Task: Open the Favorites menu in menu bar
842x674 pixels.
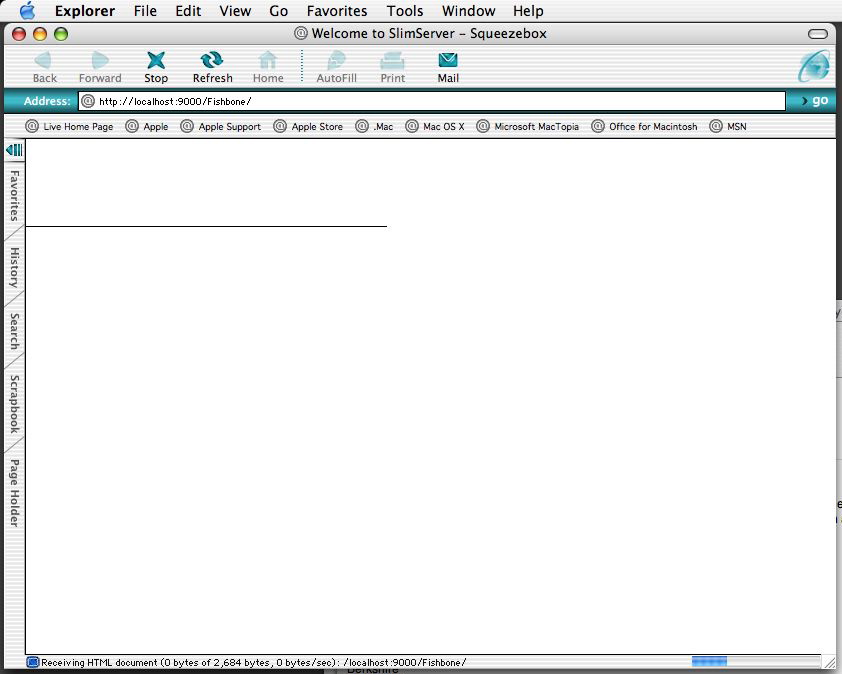Action: [x=337, y=11]
